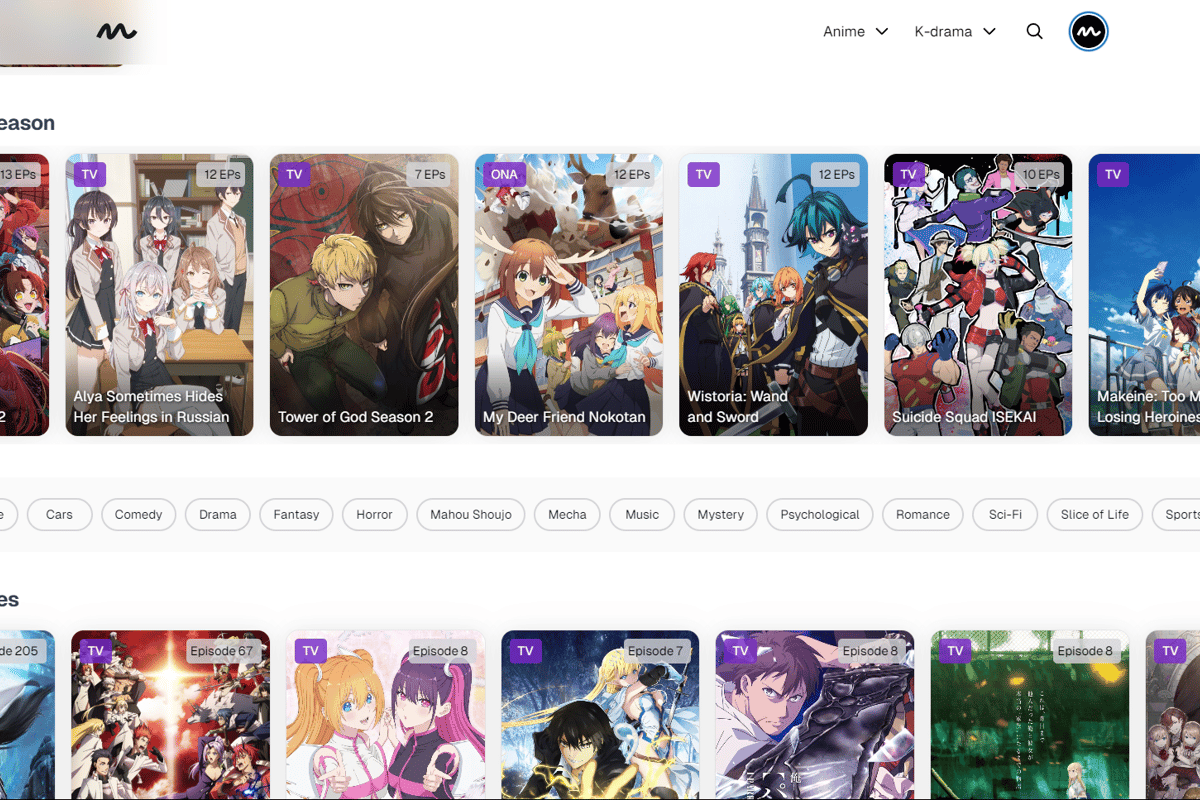Open the Episode 7 latest release card
Image resolution: width=1200 pixels, height=800 pixels.
coord(600,715)
